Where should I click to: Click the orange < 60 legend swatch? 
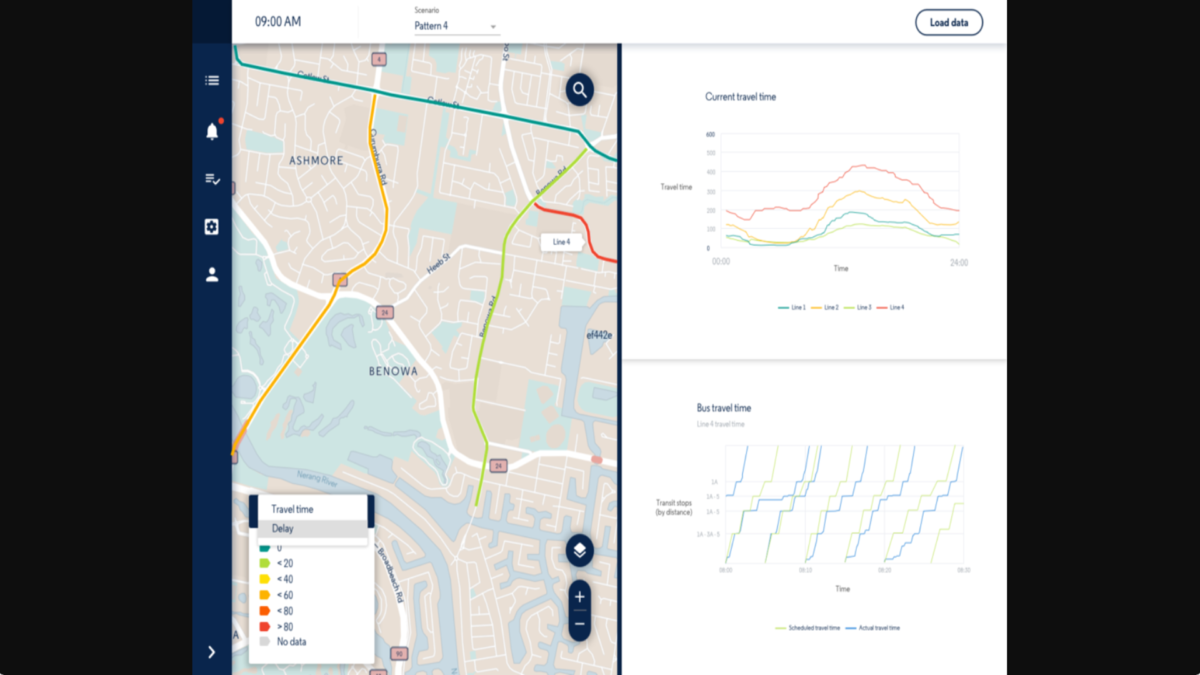pos(265,595)
